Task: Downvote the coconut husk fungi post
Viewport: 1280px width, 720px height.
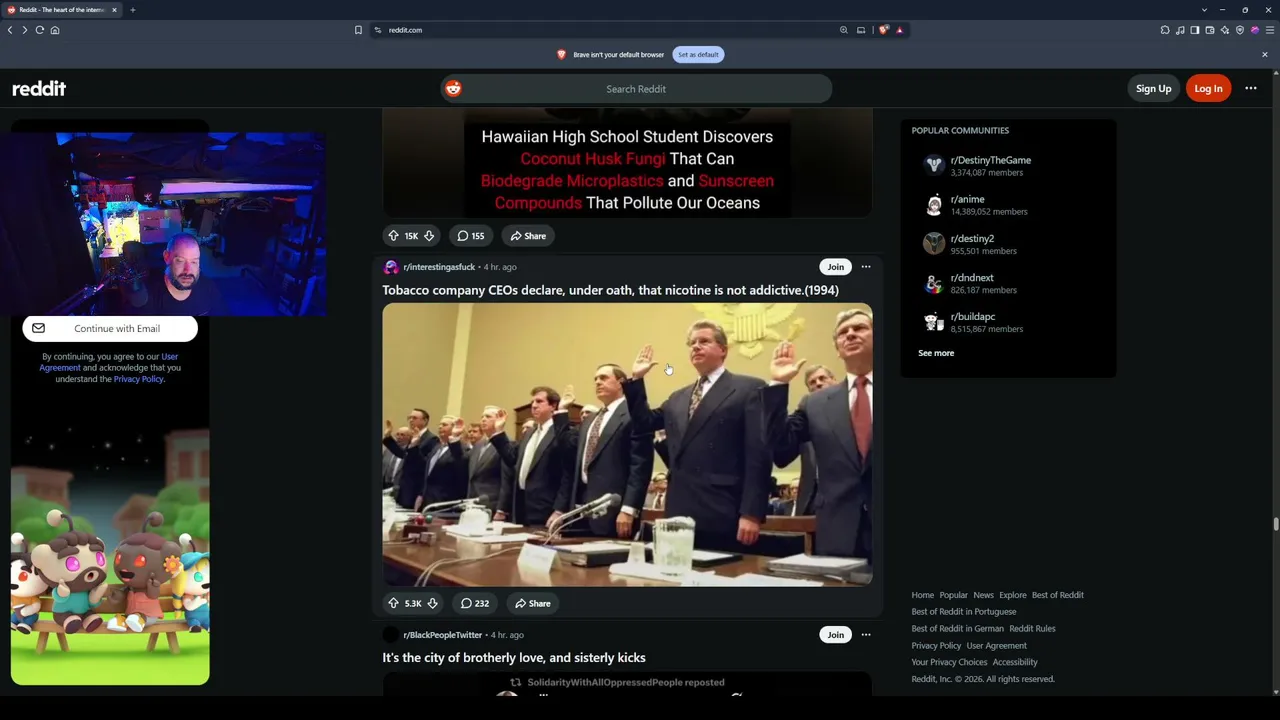Action: click(429, 236)
